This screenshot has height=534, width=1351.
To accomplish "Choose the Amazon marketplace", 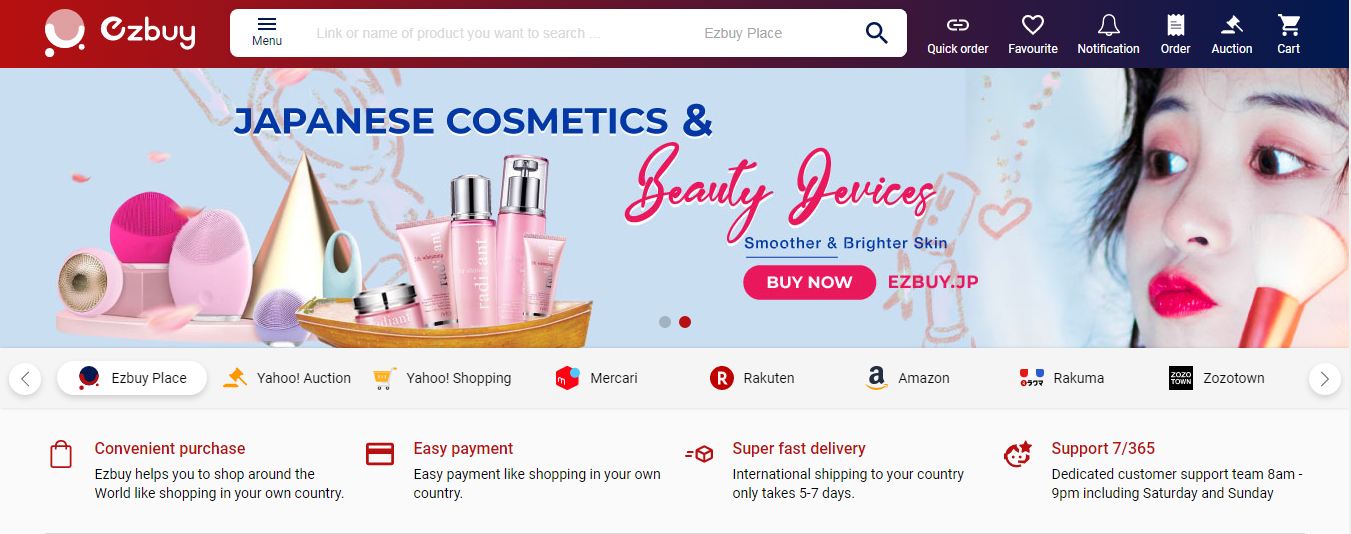I will (x=908, y=378).
